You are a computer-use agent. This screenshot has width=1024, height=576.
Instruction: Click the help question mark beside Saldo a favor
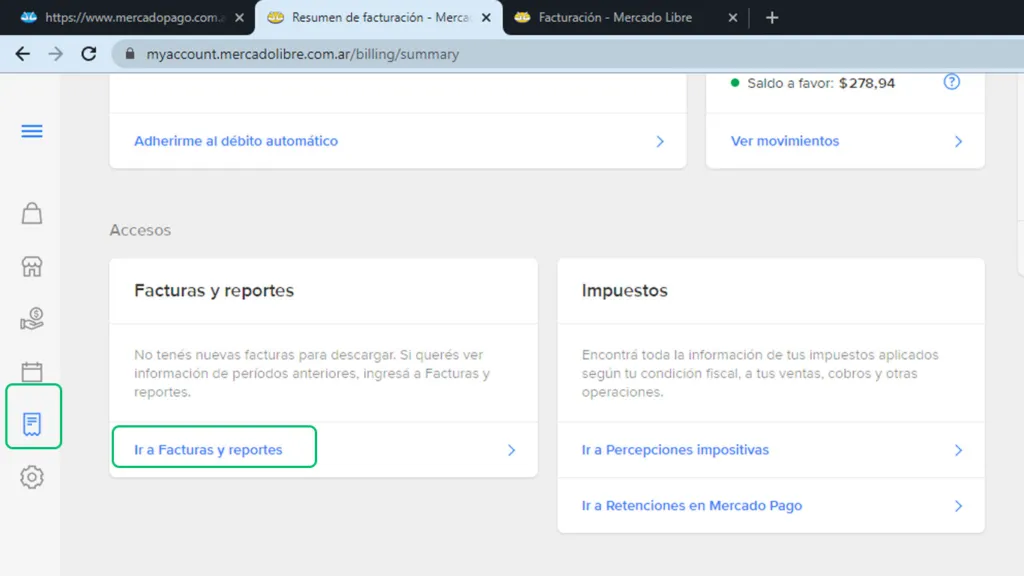tap(952, 83)
